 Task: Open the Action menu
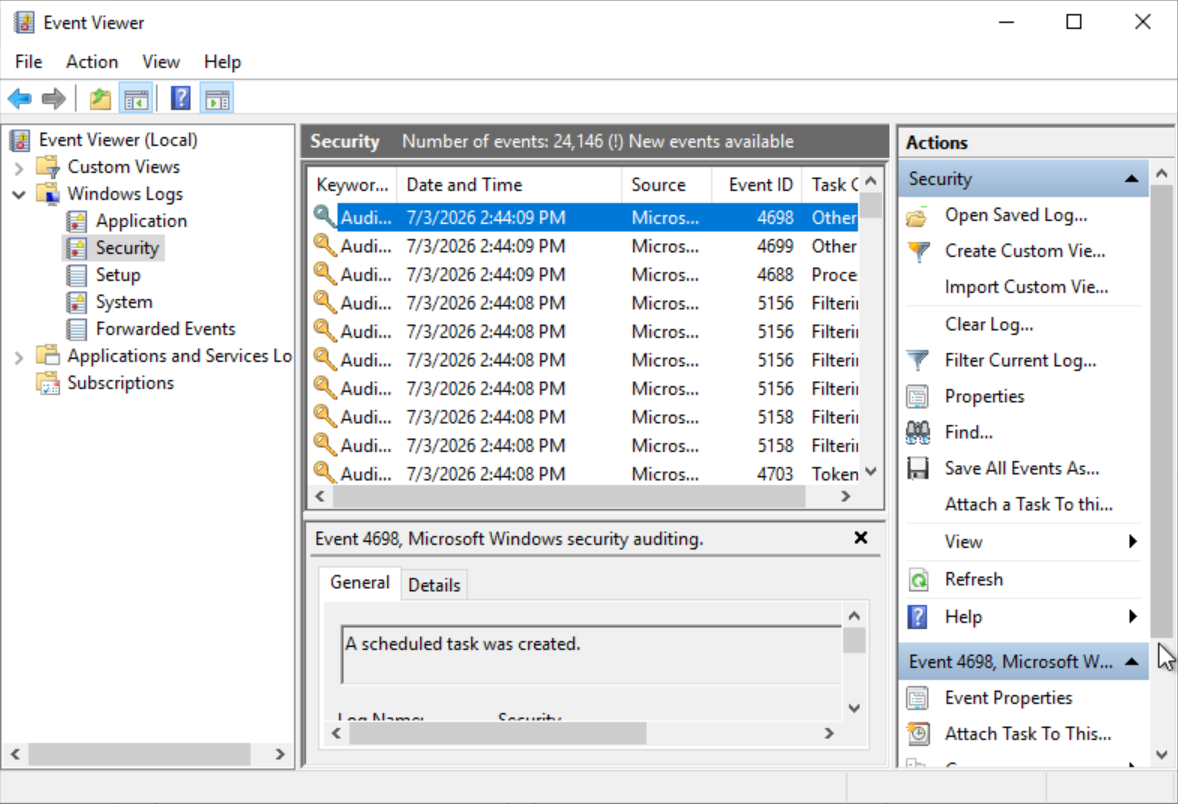click(x=92, y=62)
